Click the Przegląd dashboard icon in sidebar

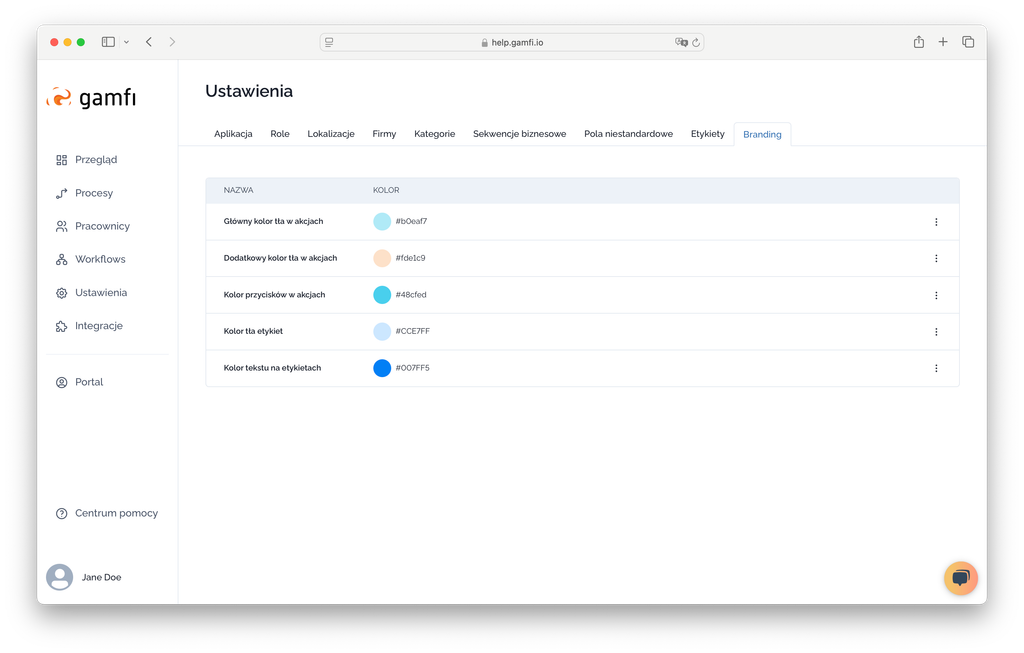coord(61,160)
